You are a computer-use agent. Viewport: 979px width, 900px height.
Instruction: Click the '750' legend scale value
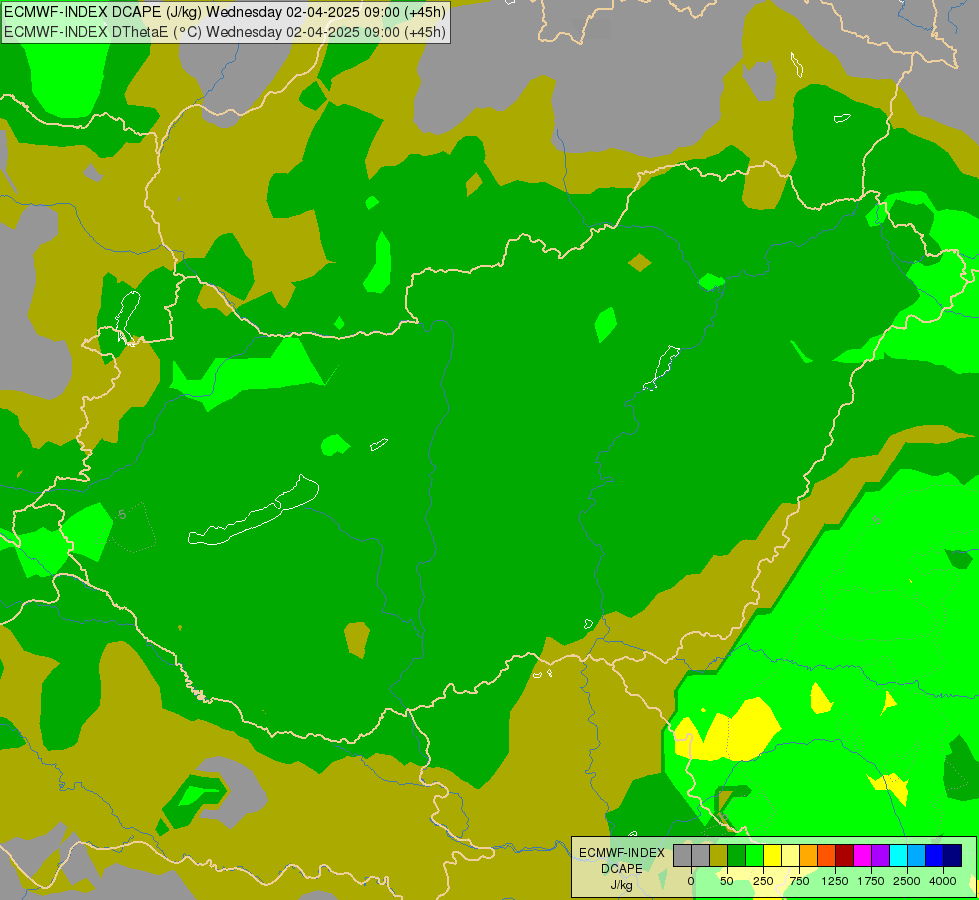click(799, 881)
